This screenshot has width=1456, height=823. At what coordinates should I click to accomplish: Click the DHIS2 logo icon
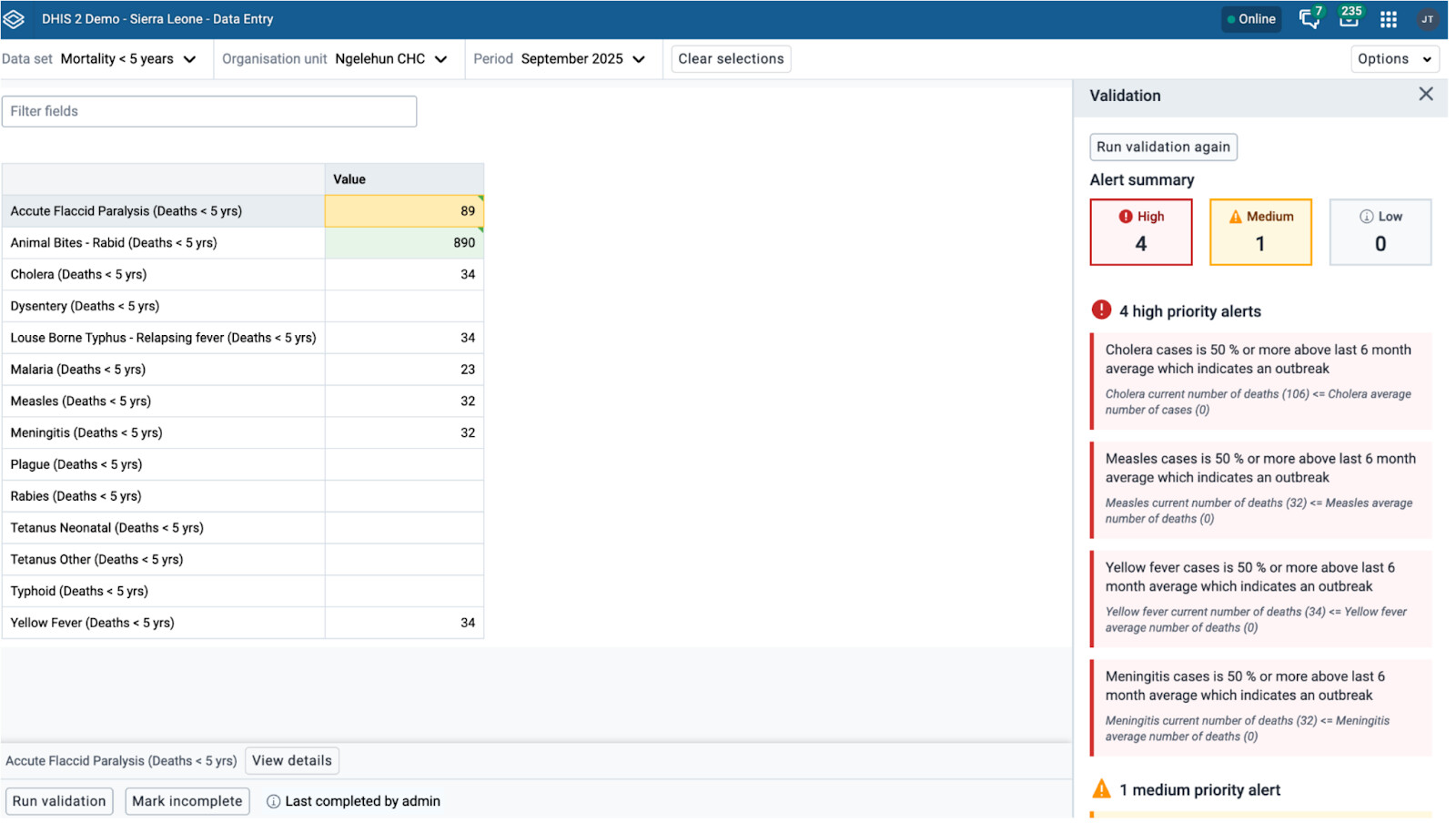pyautogui.click(x=14, y=19)
